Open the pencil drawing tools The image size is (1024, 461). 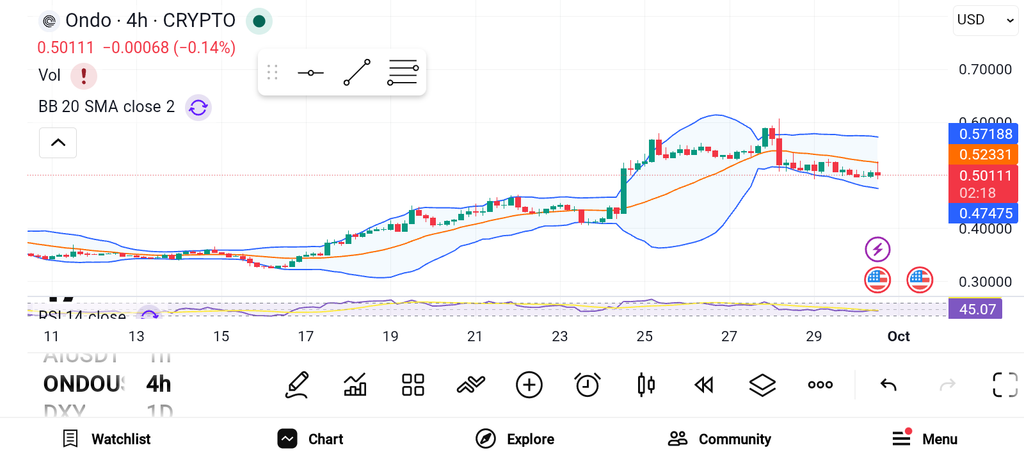point(296,385)
